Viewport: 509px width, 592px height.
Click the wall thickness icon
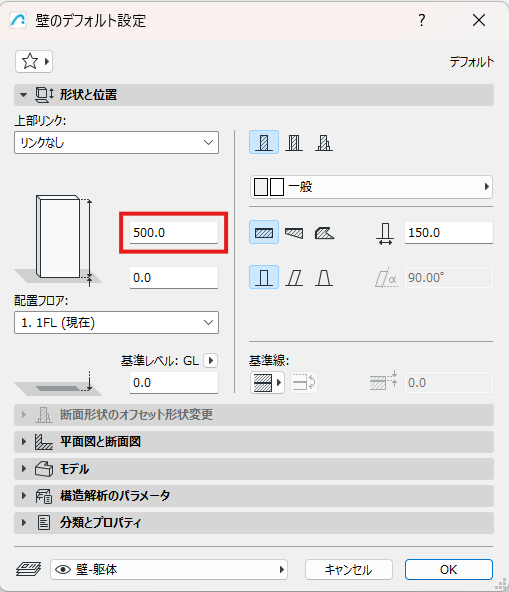coord(385,233)
